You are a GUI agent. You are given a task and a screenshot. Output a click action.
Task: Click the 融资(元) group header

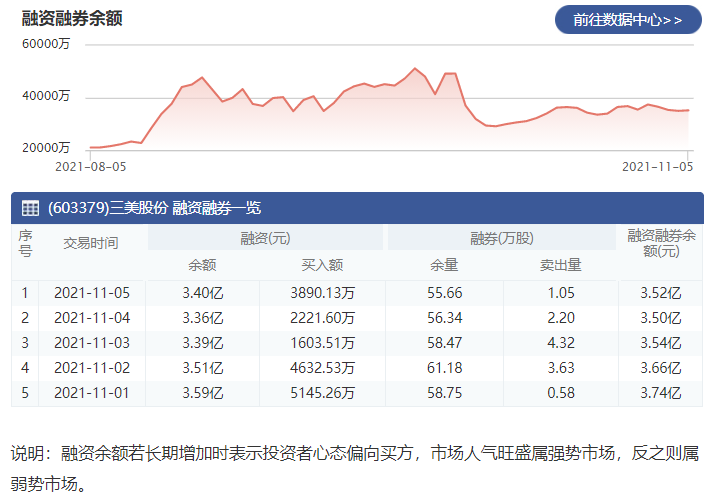tap(265, 238)
